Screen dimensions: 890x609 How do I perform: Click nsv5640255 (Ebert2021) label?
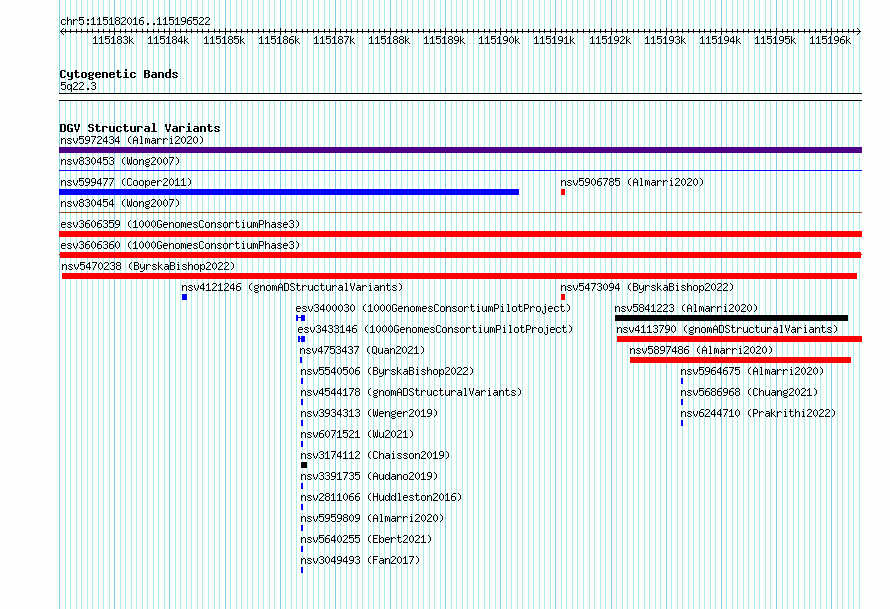tap(366, 539)
